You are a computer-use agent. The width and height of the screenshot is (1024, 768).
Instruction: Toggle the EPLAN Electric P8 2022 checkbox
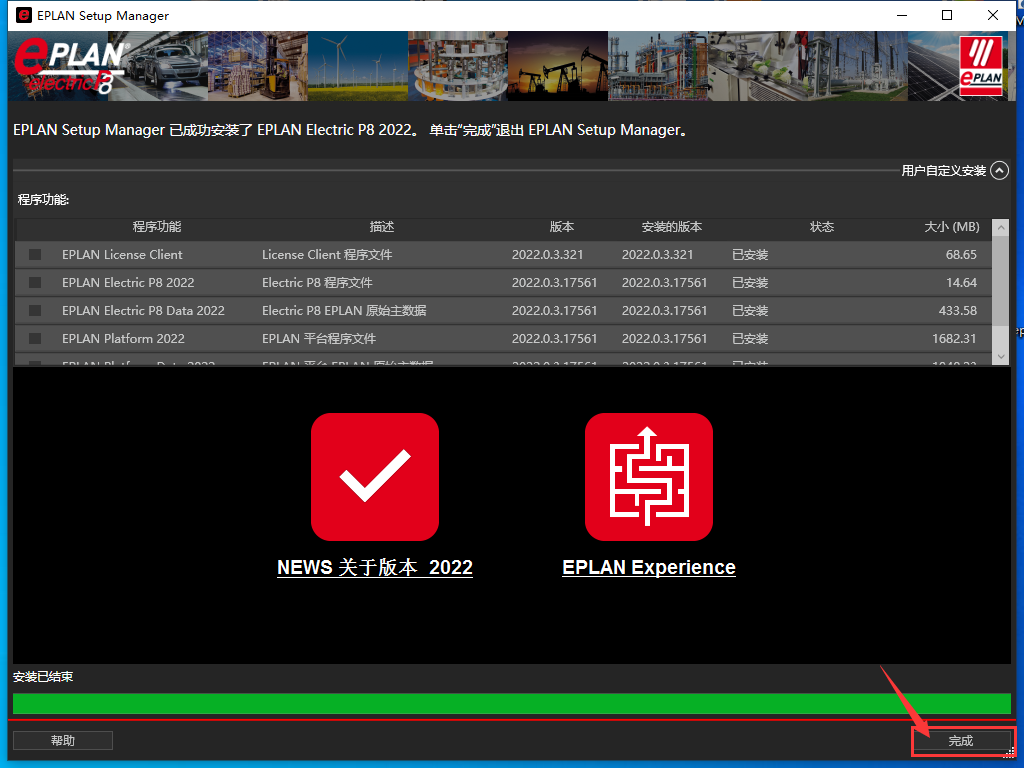coord(35,283)
